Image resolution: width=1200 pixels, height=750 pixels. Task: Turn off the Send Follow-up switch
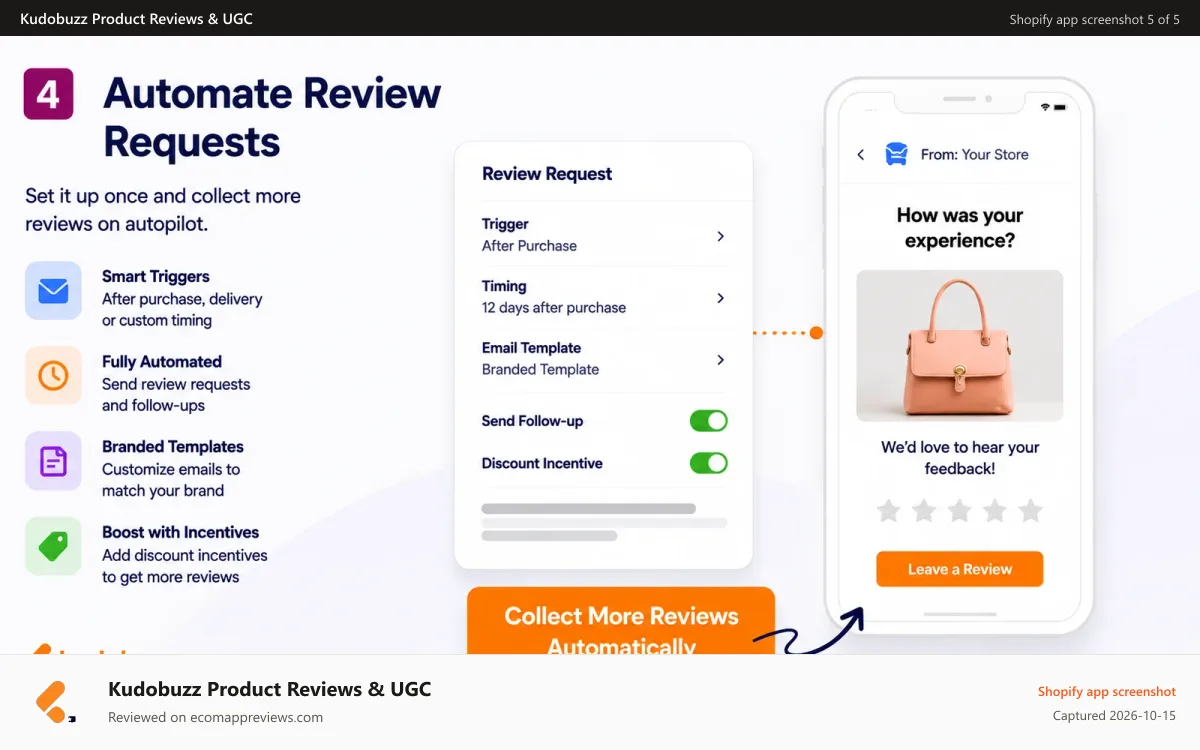coord(709,421)
